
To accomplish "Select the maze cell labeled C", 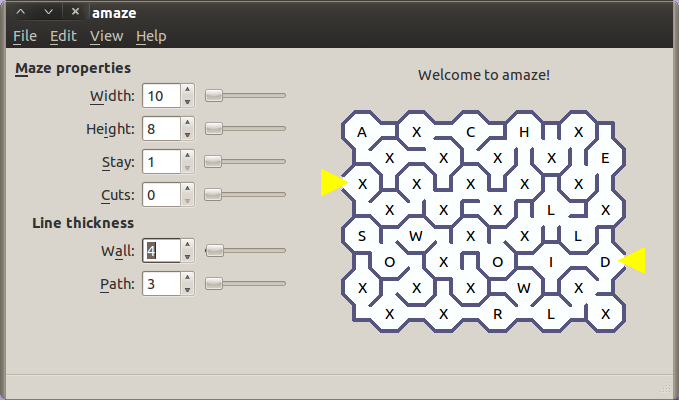I will (x=470, y=132).
